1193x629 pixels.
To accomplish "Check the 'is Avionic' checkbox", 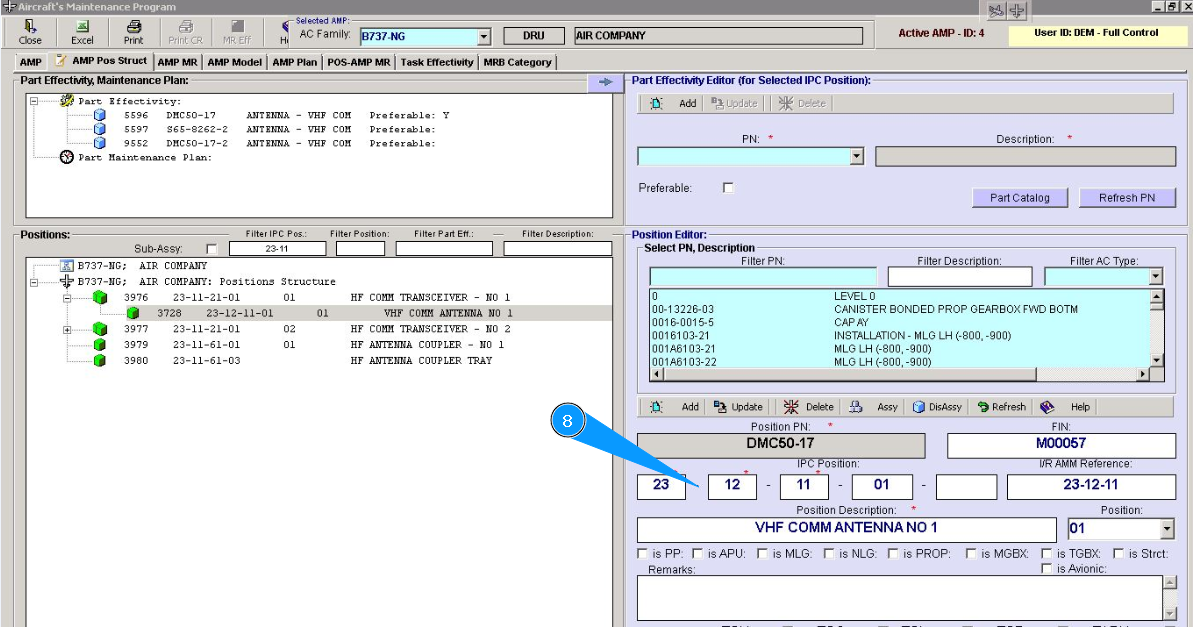I will point(1046,569).
